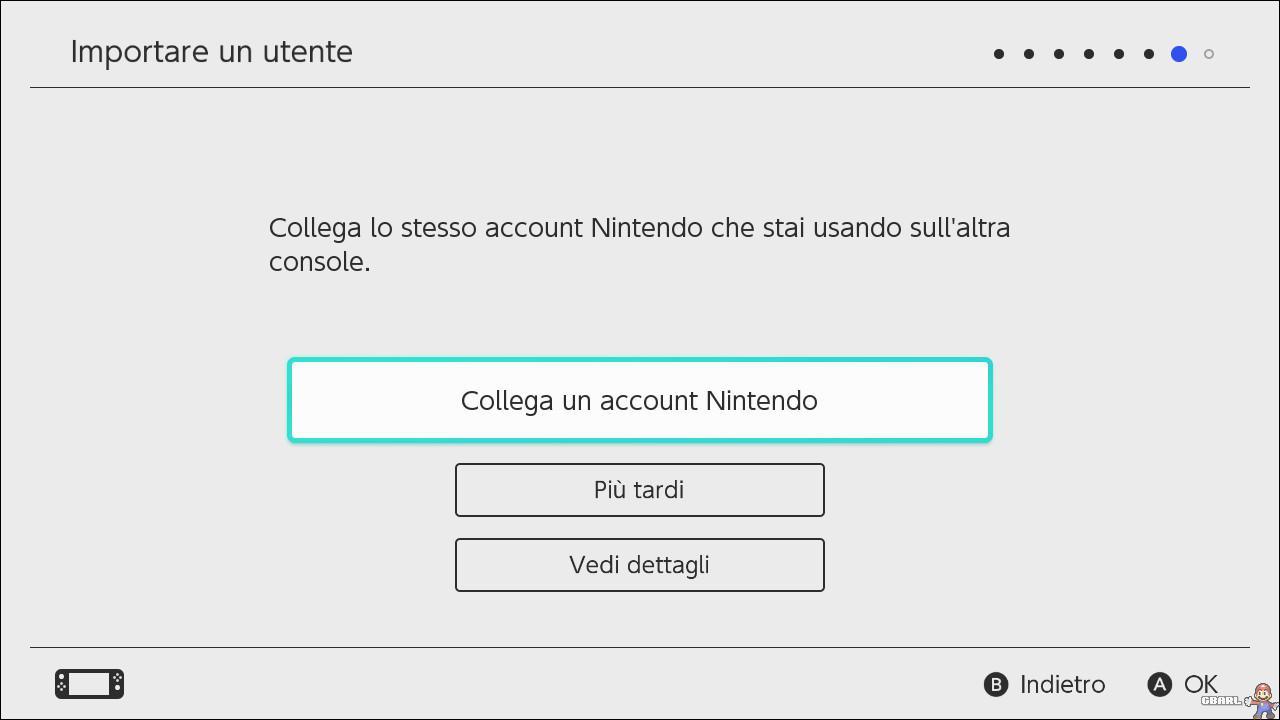The height and width of the screenshot is (720, 1280).
Task: Click the fifth progress step dot
Action: (x=1119, y=54)
